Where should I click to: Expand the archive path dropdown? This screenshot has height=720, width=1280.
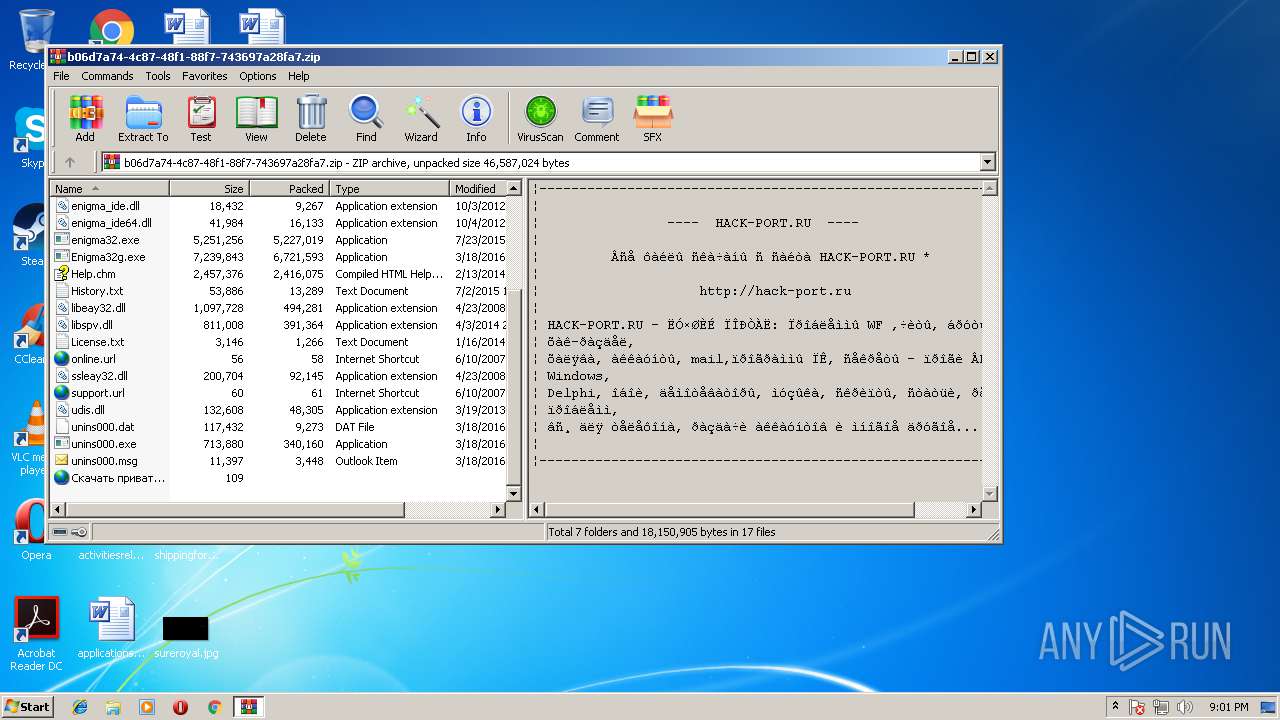[x=988, y=162]
